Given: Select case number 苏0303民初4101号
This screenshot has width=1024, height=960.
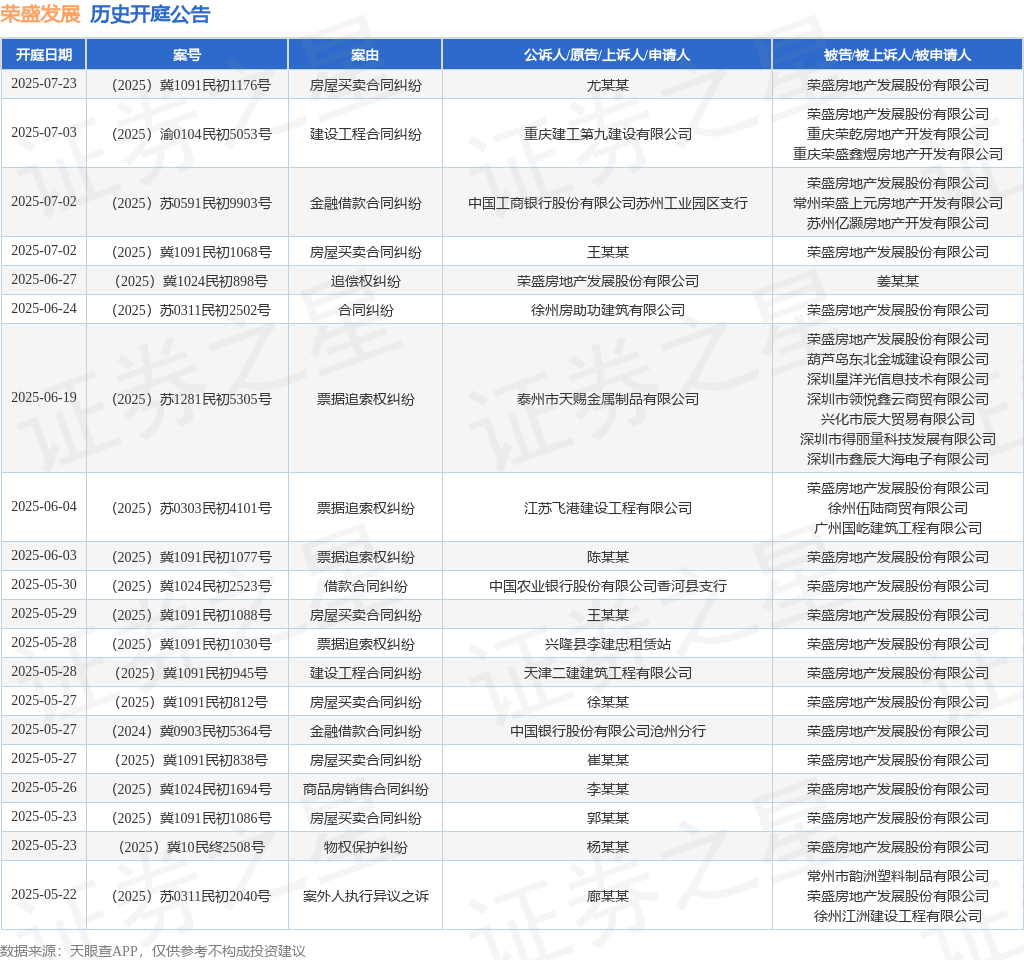Looking at the screenshot, I should coord(191,508).
